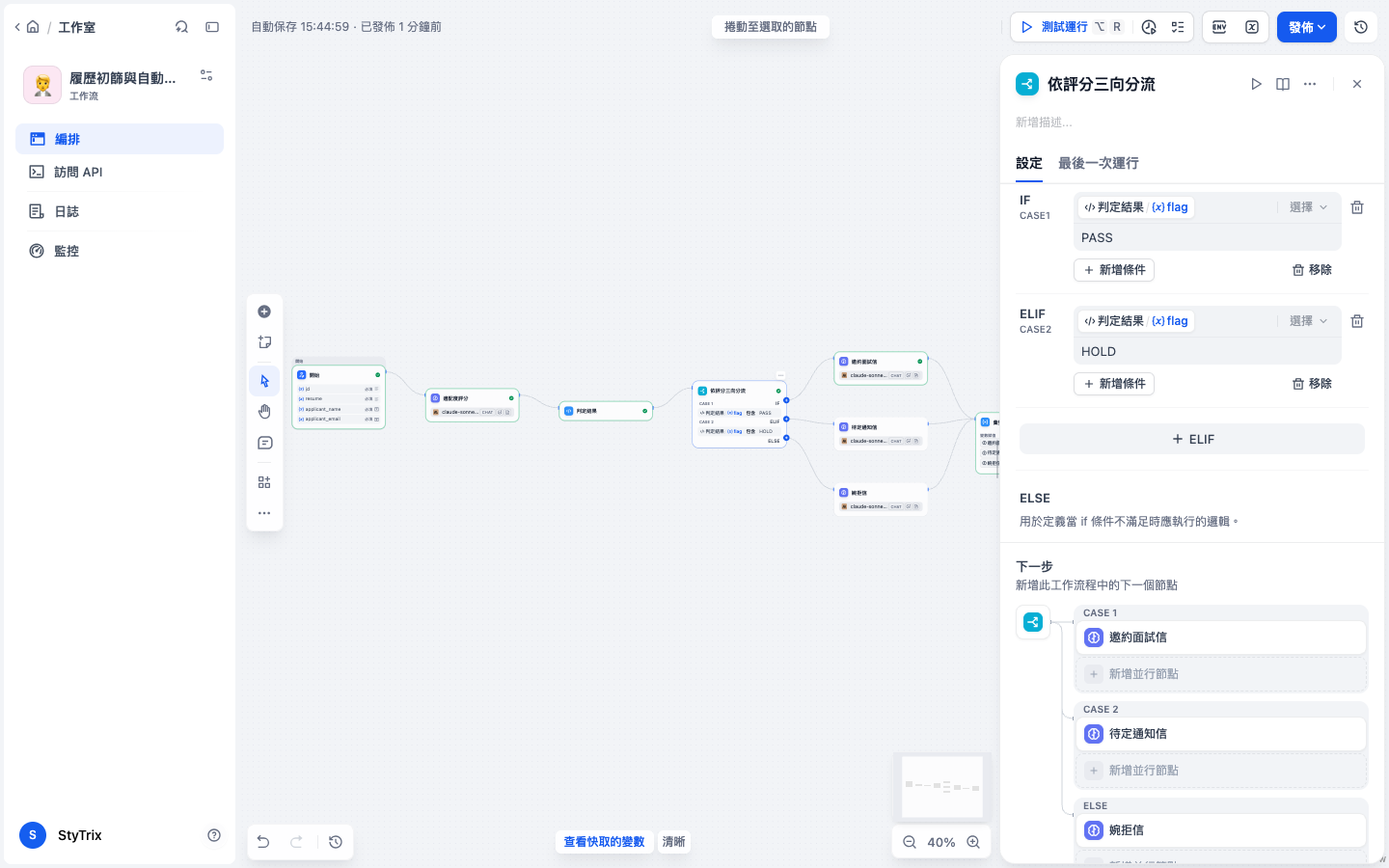Click the + ELIF button

tap(1192, 439)
